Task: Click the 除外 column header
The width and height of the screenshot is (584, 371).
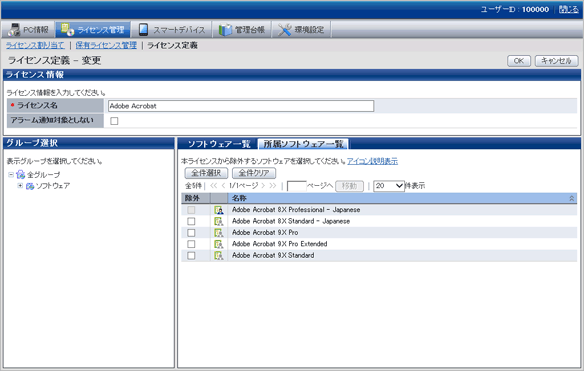Action: [196, 198]
